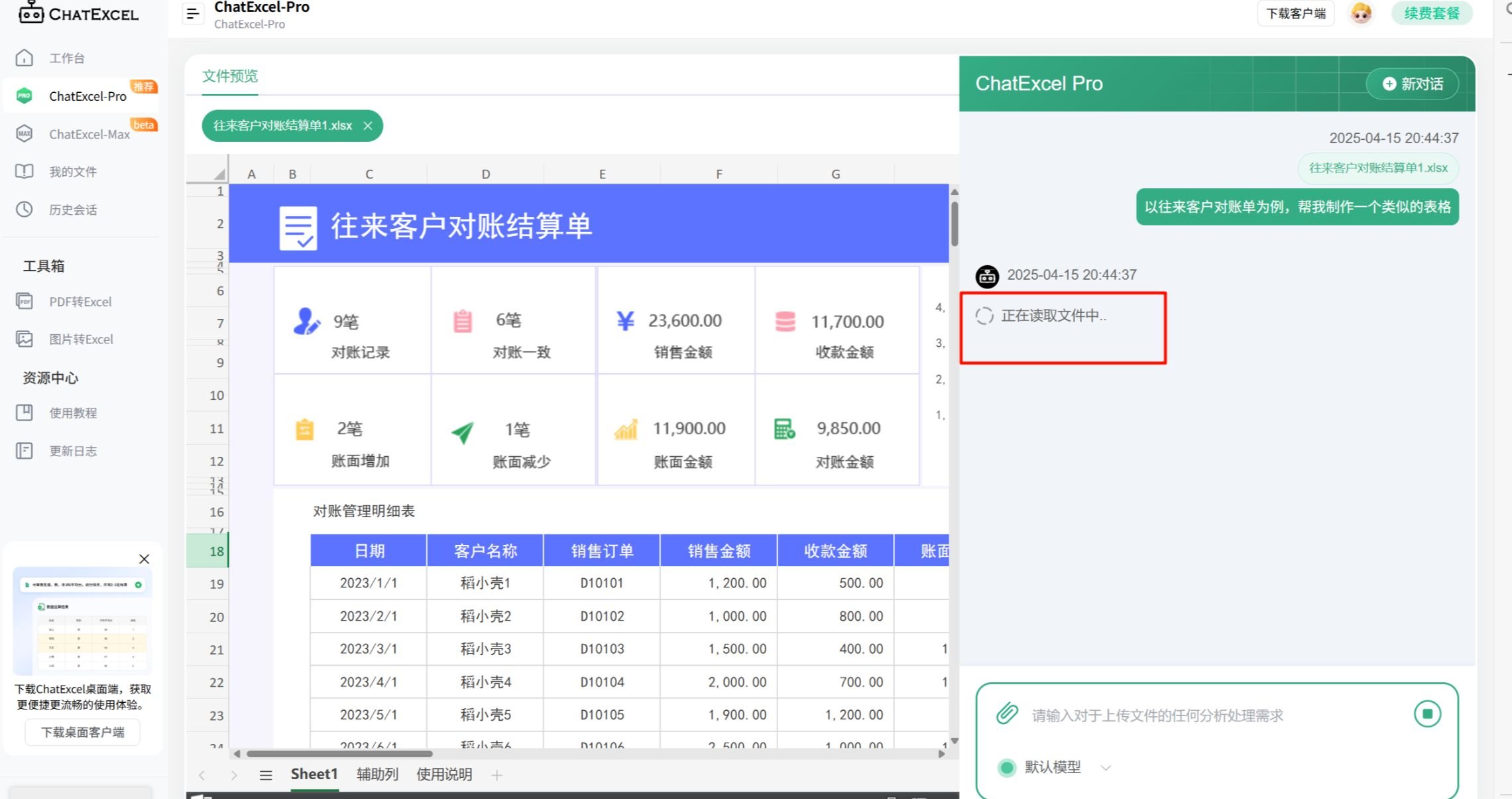This screenshot has height=799, width=1512.
Task: Click the select-all corner of the spreadsheet
Action: 208,169
